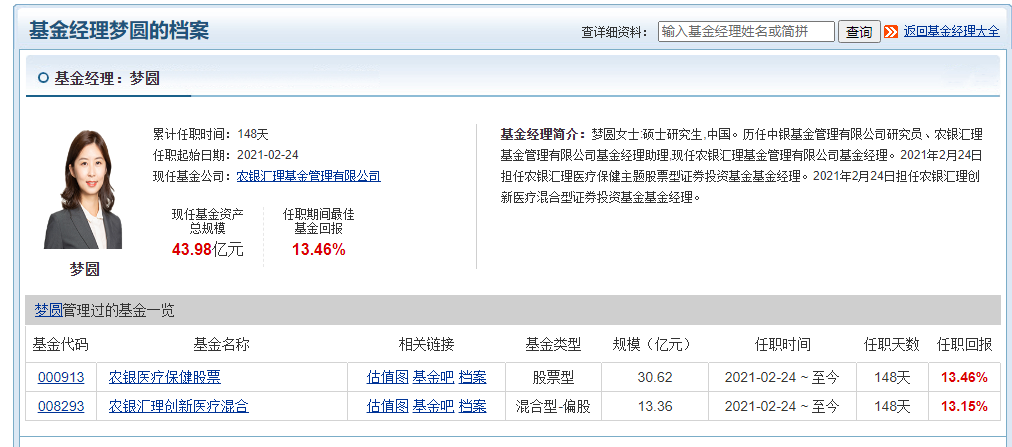The width and height of the screenshot is (1012, 447).
Task: Click the 相关链接 column header
Action: tap(427, 345)
